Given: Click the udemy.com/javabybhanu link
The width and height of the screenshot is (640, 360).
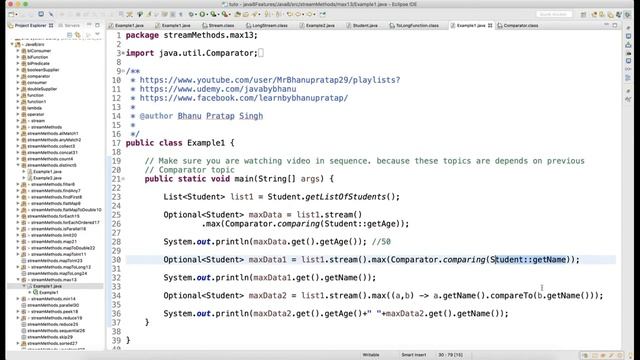Looking at the screenshot, I should coord(218,89).
